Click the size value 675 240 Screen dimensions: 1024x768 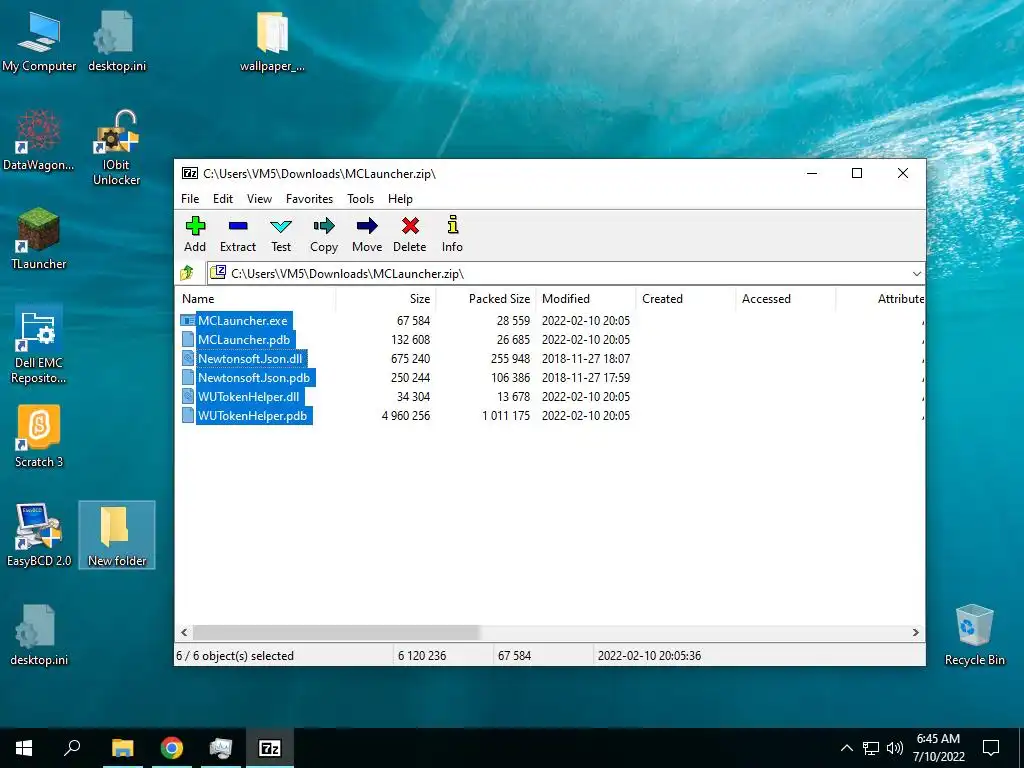coord(410,359)
